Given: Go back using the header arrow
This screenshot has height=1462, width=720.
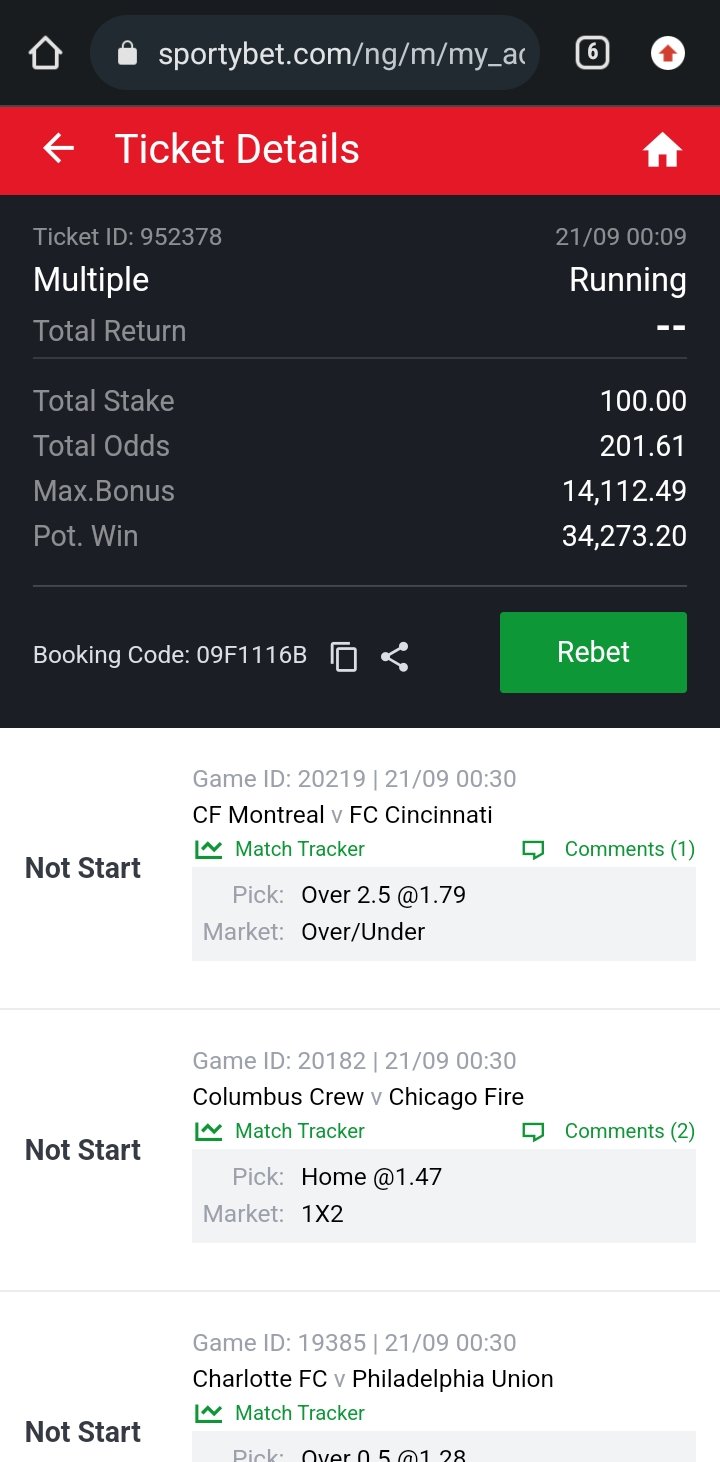Looking at the screenshot, I should pyautogui.click(x=59, y=149).
